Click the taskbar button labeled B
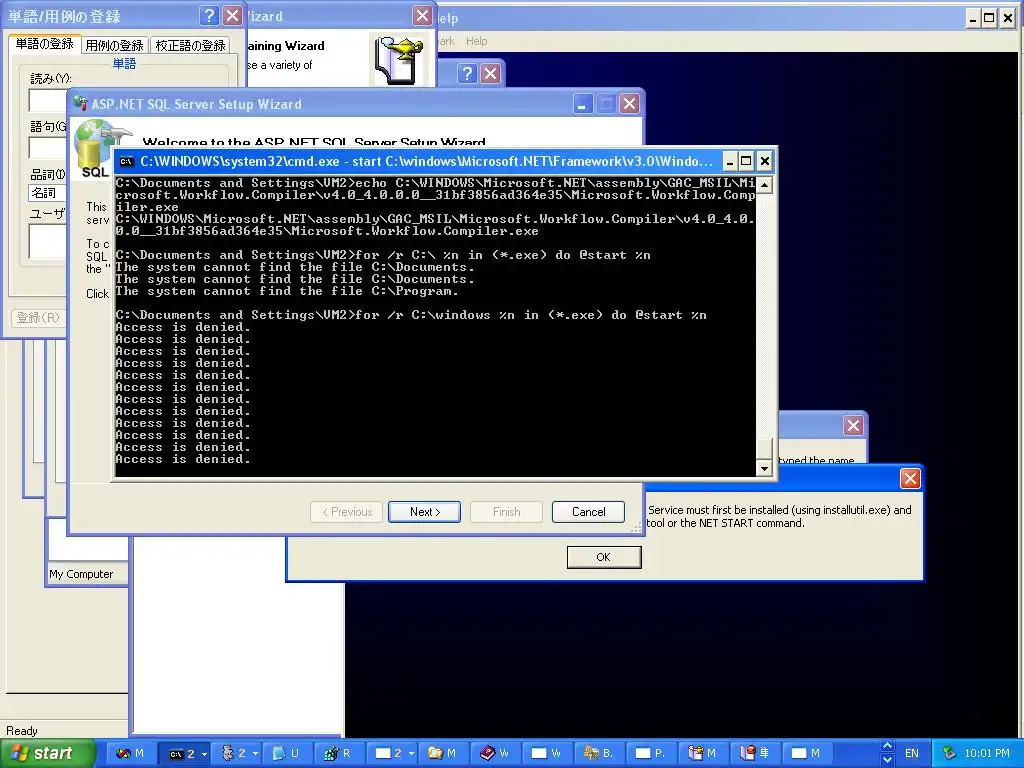 point(598,754)
